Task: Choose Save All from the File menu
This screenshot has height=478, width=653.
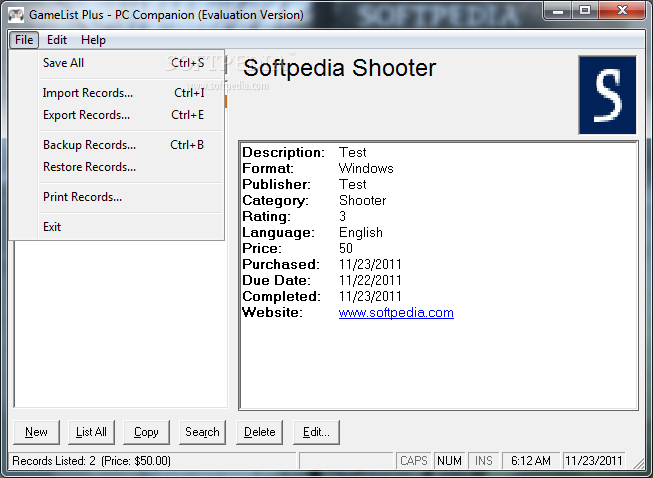Action: pyautogui.click(x=131, y=63)
